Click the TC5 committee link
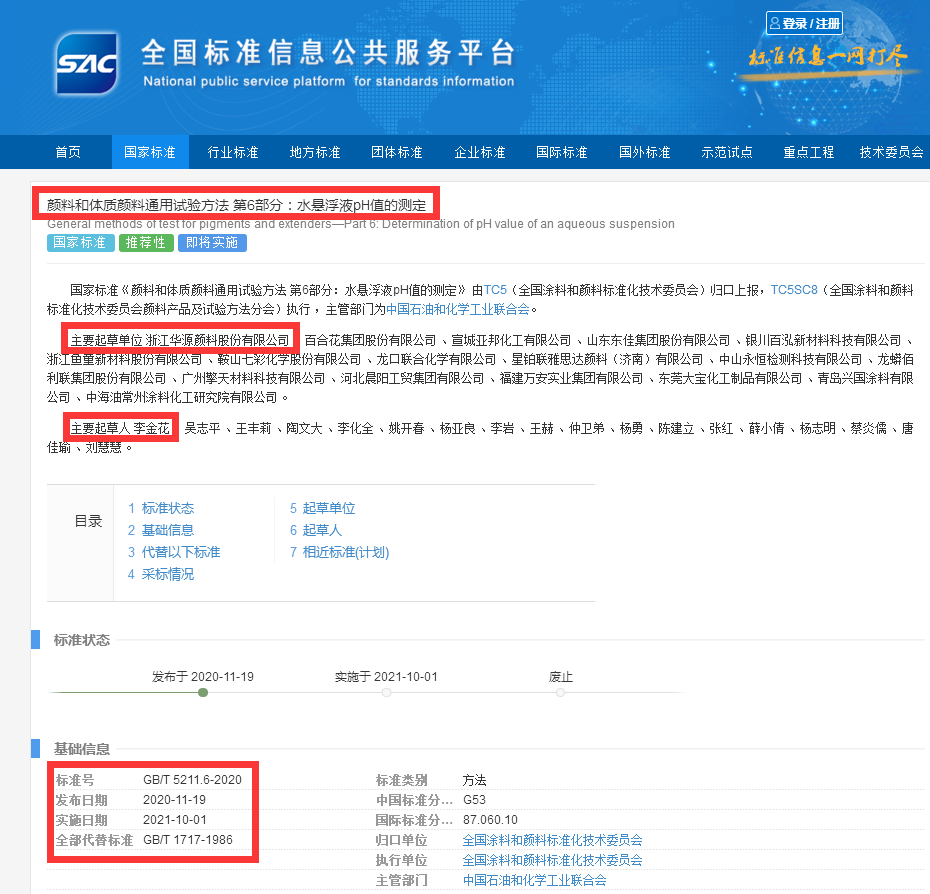 [496, 290]
